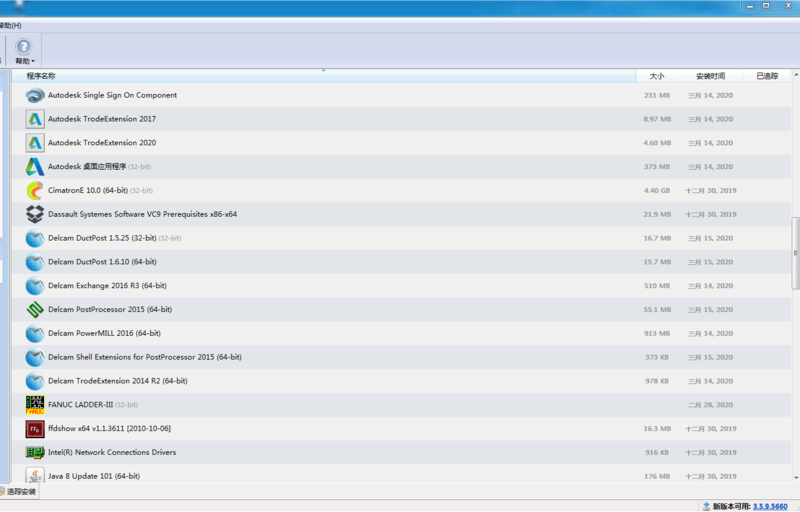800x512 pixels.
Task: Select the Autodesk TrodeExtension 2017 name
Action: 102,119
